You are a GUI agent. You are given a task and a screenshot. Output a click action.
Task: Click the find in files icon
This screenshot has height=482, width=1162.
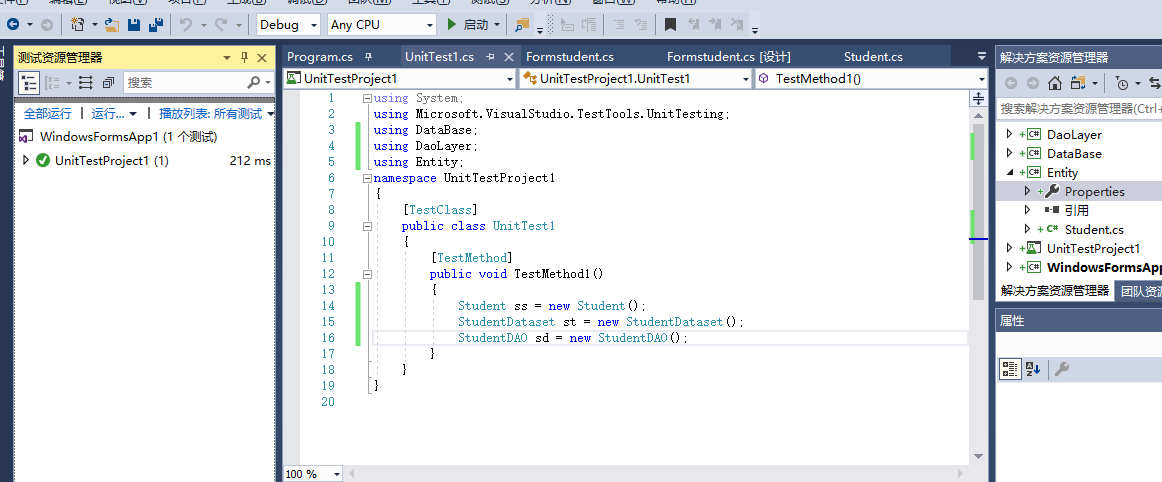pos(522,24)
